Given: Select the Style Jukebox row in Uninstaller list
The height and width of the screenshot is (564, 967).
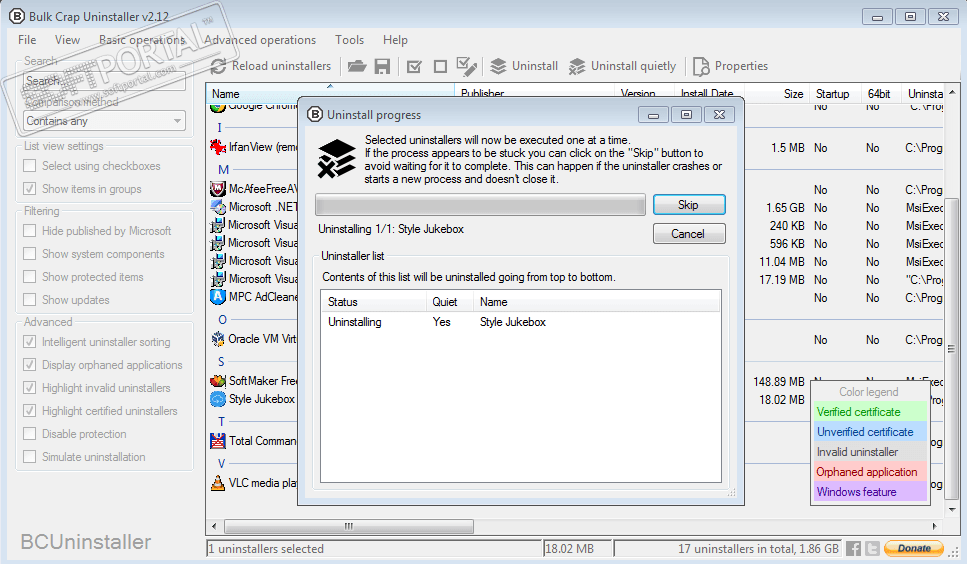Looking at the screenshot, I should (x=521, y=322).
